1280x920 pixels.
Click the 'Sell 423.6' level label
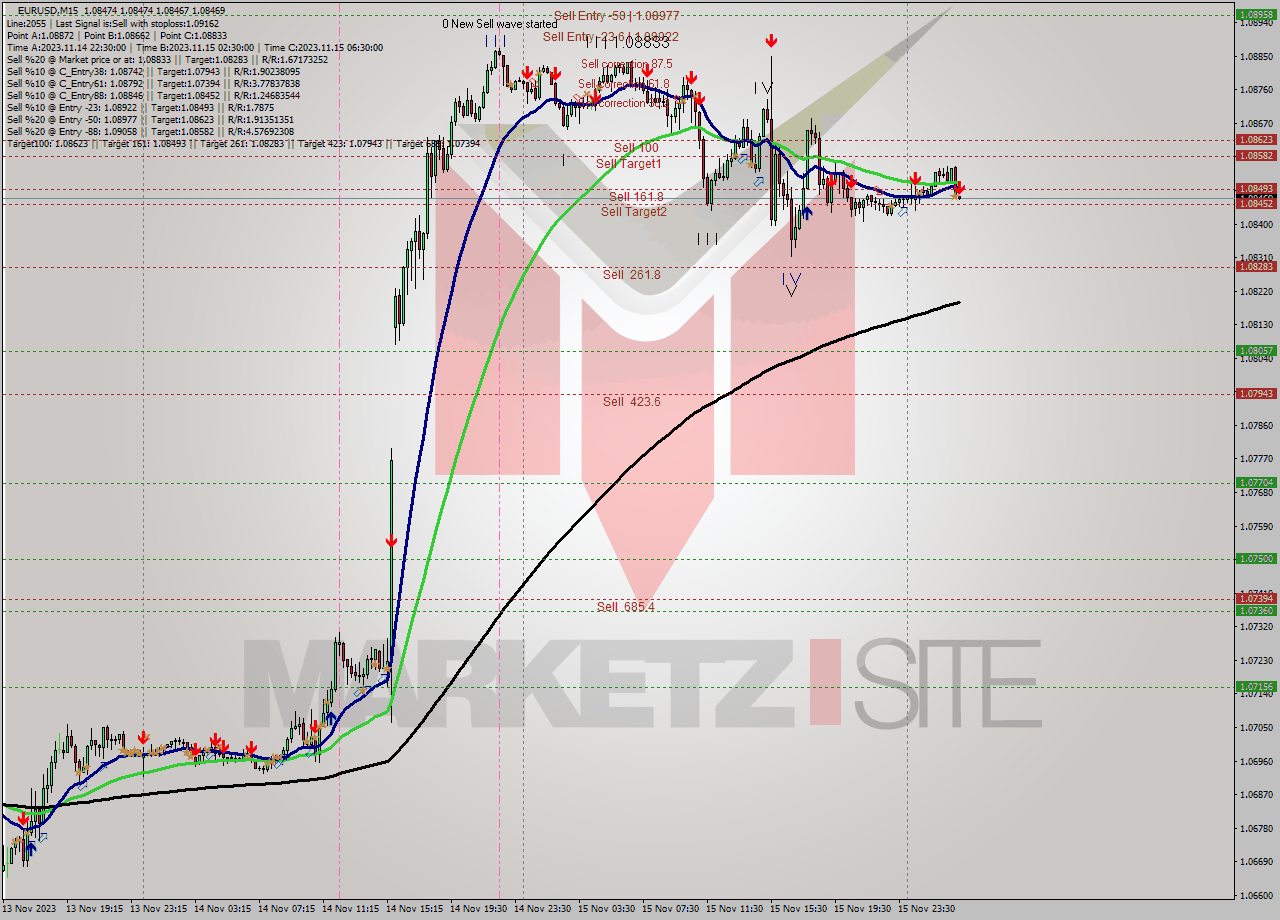pyautogui.click(x=631, y=401)
